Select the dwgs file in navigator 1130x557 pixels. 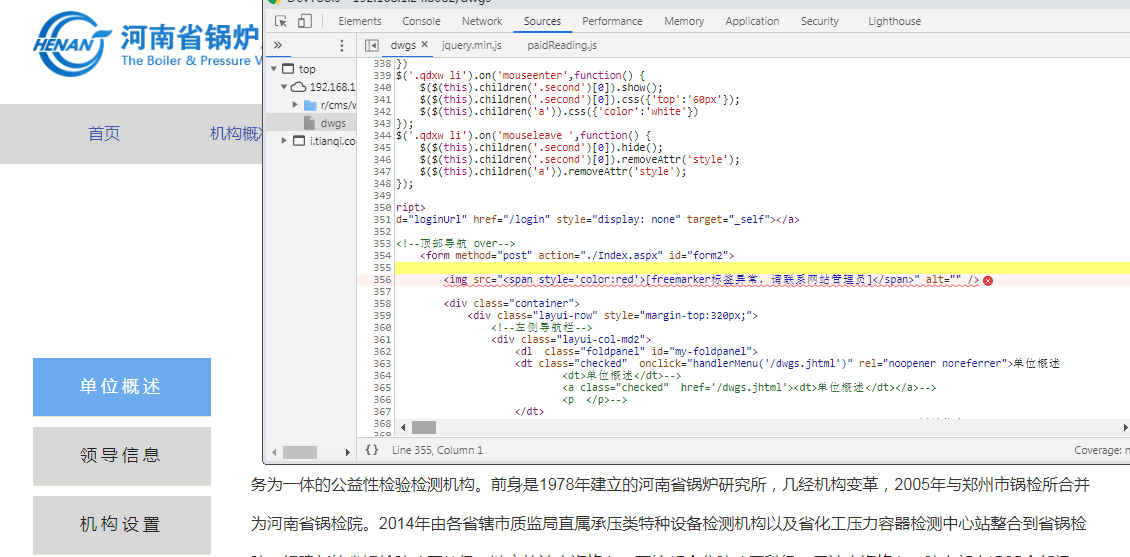pyautogui.click(x=333, y=123)
